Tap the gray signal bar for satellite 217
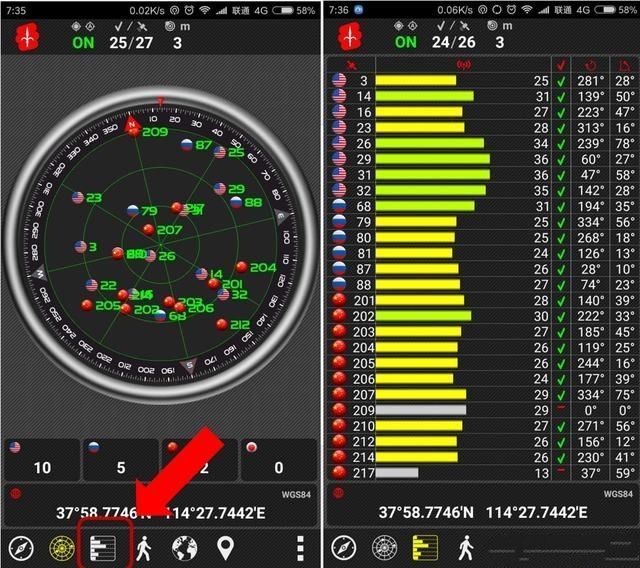This screenshot has height=568, width=640. click(398, 472)
